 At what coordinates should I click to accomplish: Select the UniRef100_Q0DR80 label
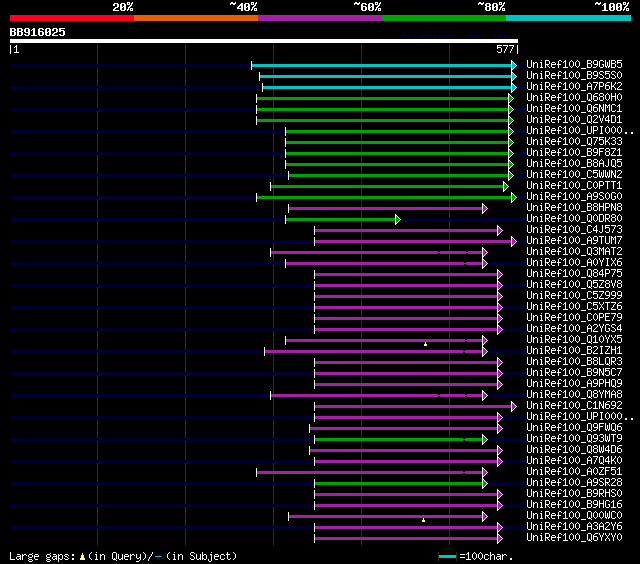574,218
